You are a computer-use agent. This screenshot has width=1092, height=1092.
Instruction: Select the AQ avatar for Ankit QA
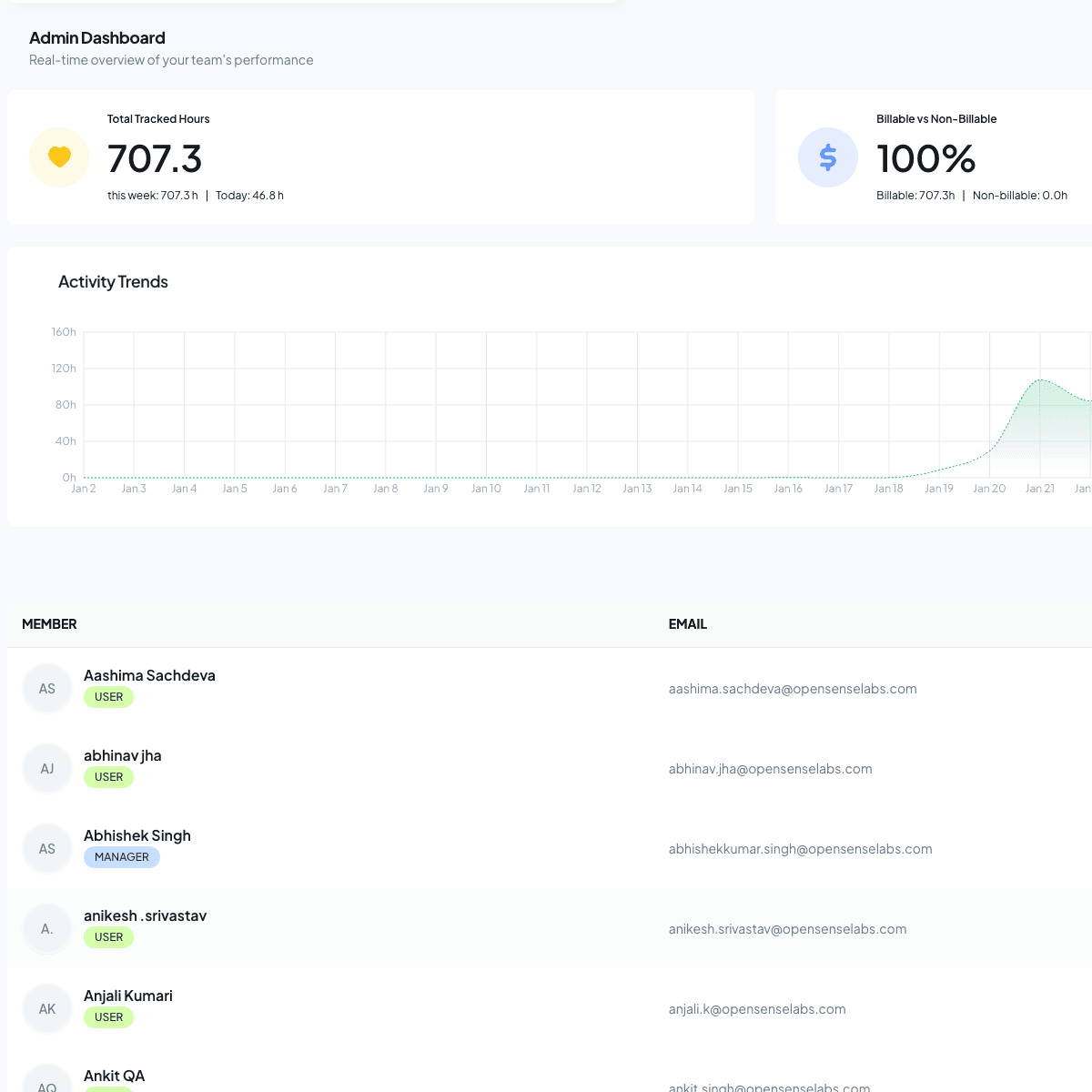click(x=47, y=1083)
